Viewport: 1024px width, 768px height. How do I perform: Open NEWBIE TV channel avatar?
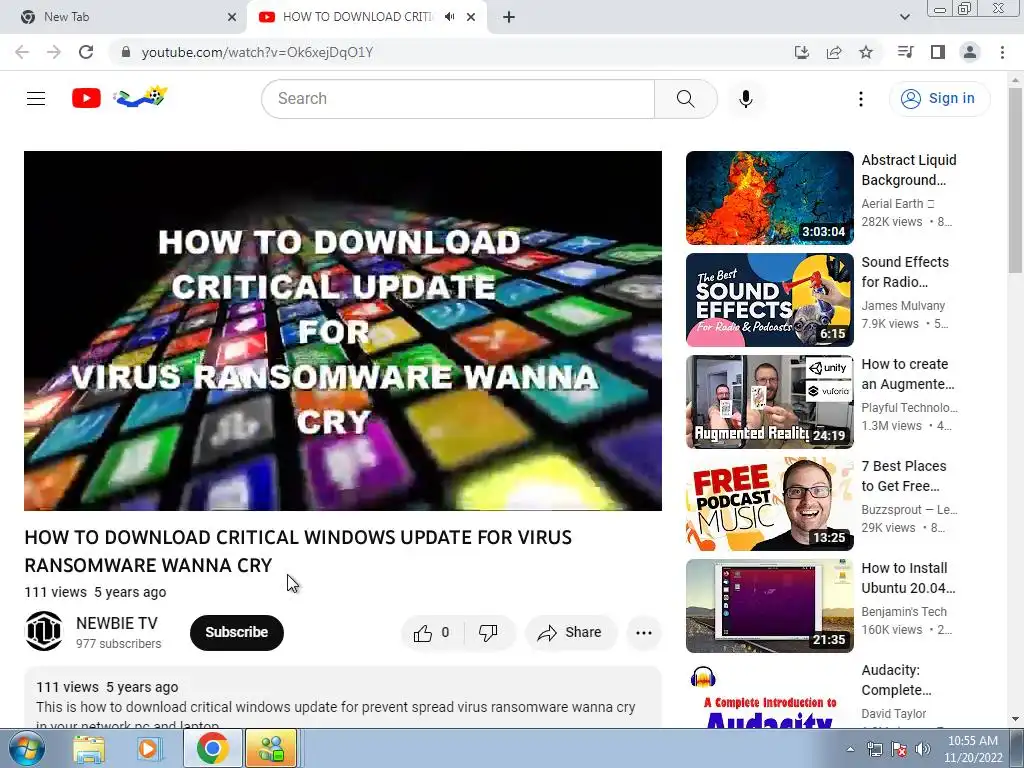[44, 631]
